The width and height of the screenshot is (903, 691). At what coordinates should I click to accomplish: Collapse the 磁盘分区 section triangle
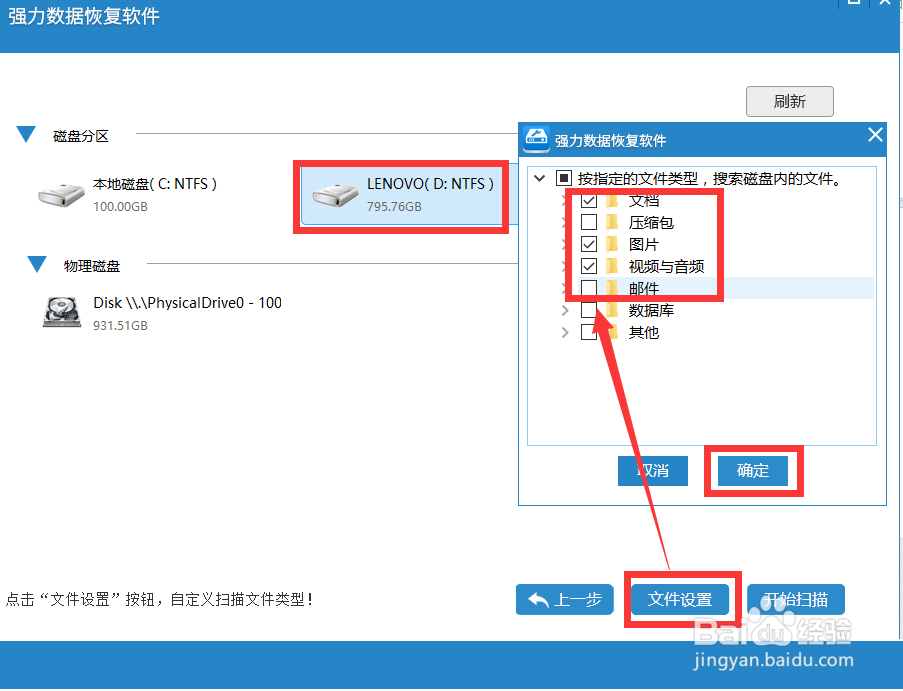pyautogui.click(x=26, y=134)
